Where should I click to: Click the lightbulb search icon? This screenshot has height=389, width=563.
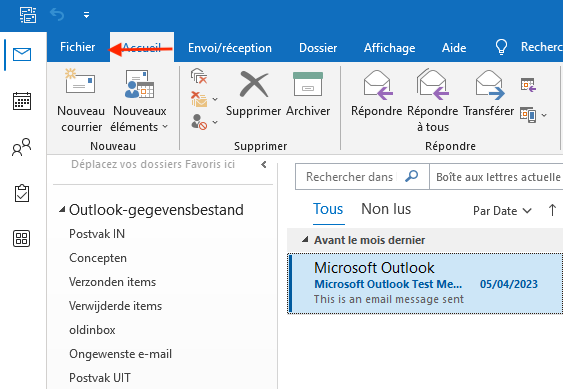501,47
